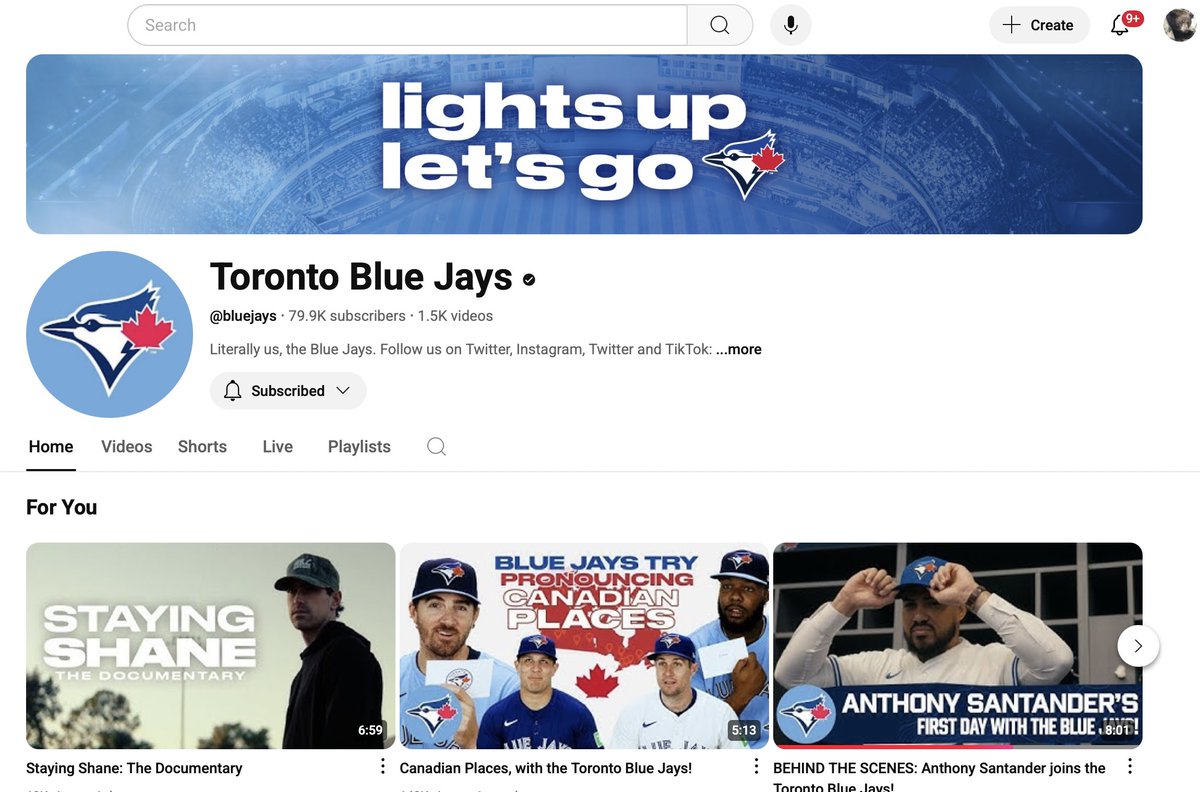Image resolution: width=1200 pixels, height=792 pixels.
Task: Click title 'Staying Shane: The Documentary'
Action: [134, 768]
